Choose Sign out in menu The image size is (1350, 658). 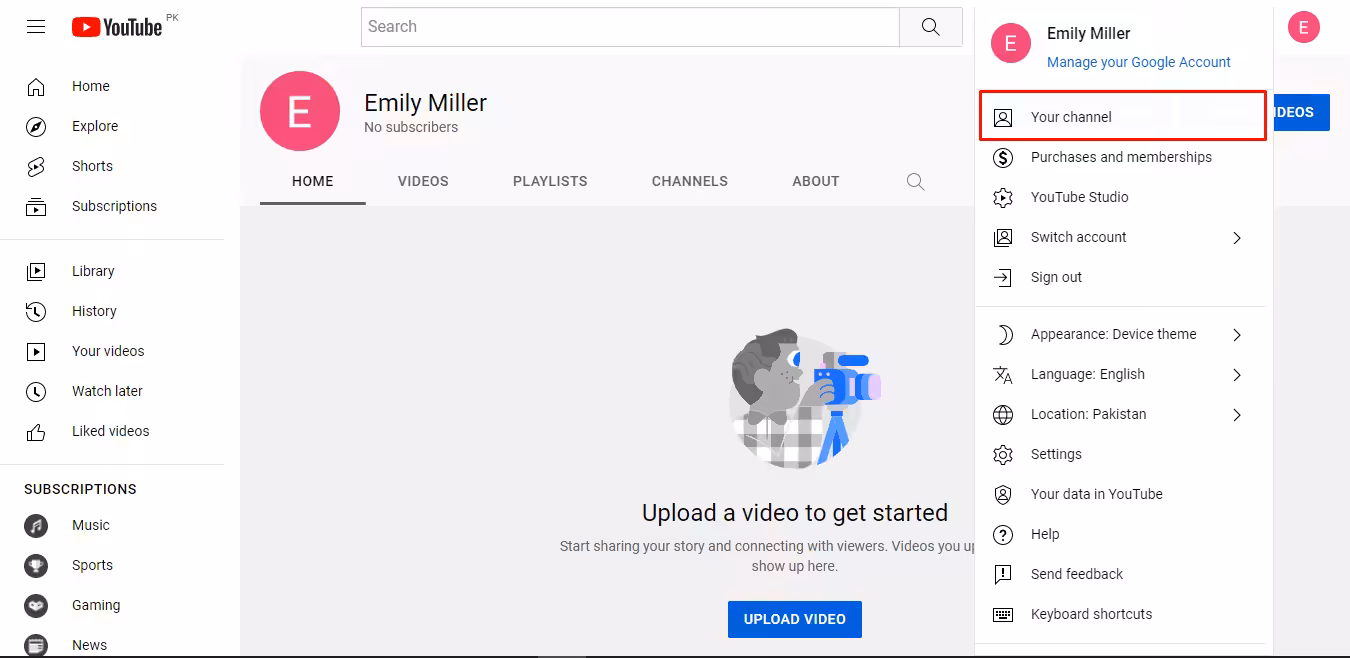pos(1124,277)
